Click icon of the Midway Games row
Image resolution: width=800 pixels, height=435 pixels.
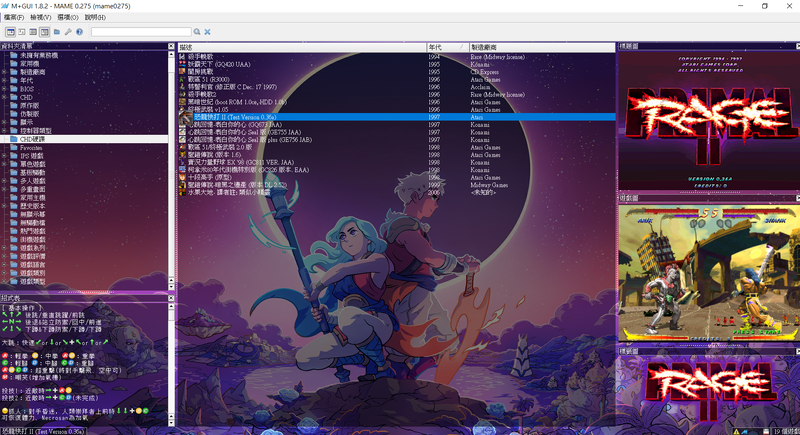pos(182,185)
